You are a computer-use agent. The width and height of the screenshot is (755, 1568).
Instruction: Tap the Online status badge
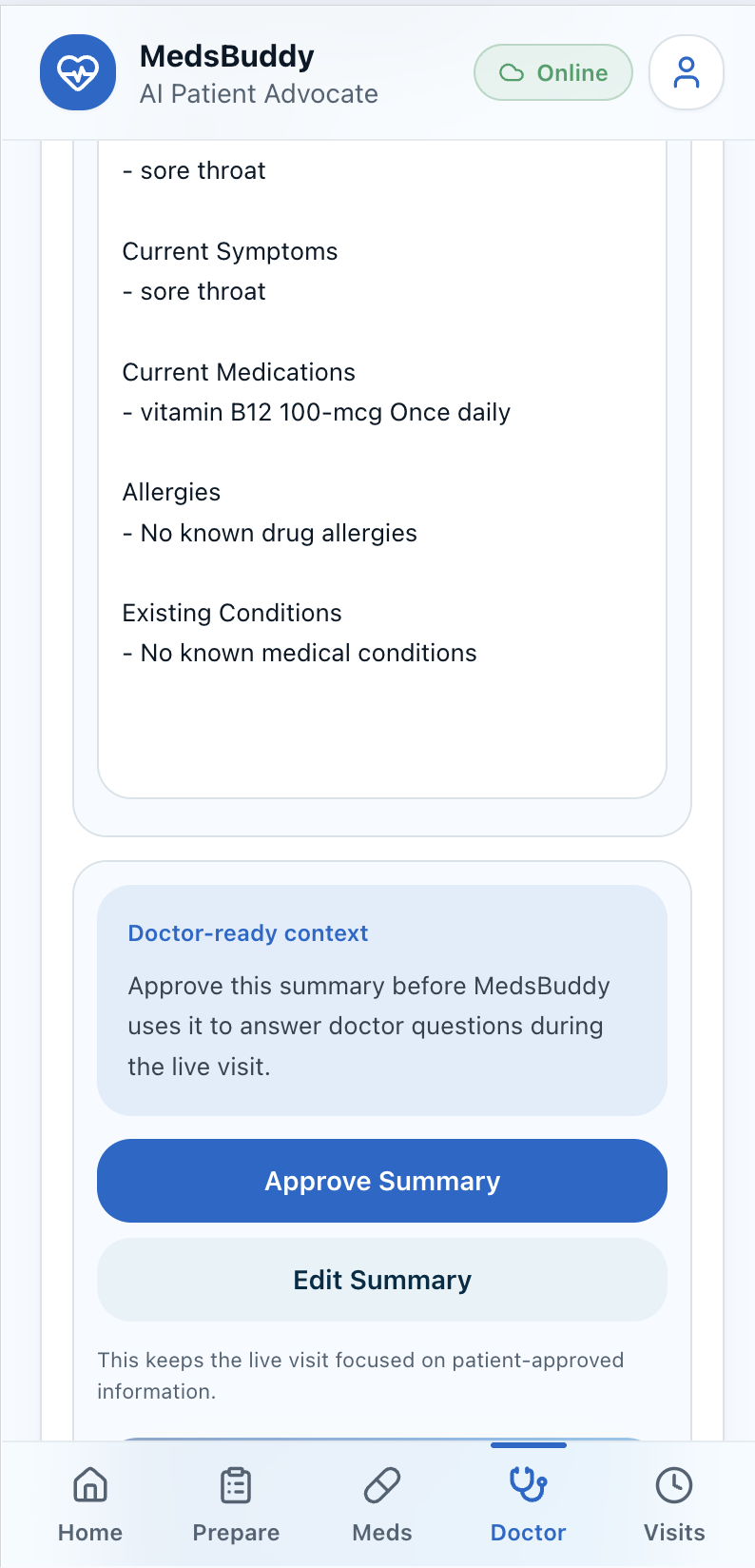coord(553,72)
